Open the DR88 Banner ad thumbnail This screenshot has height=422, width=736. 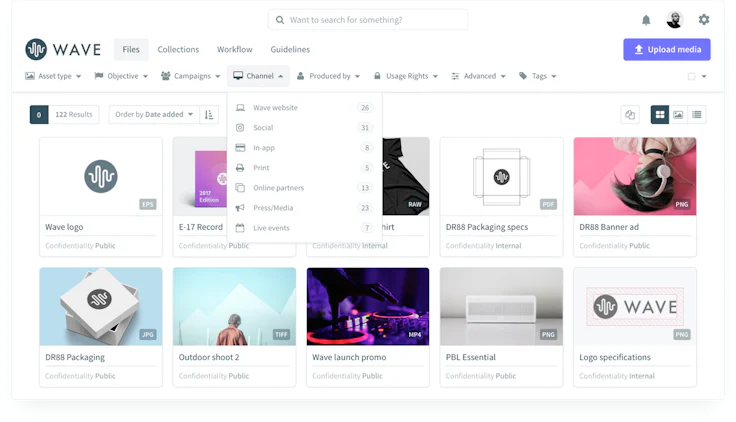tap(635, 176)
